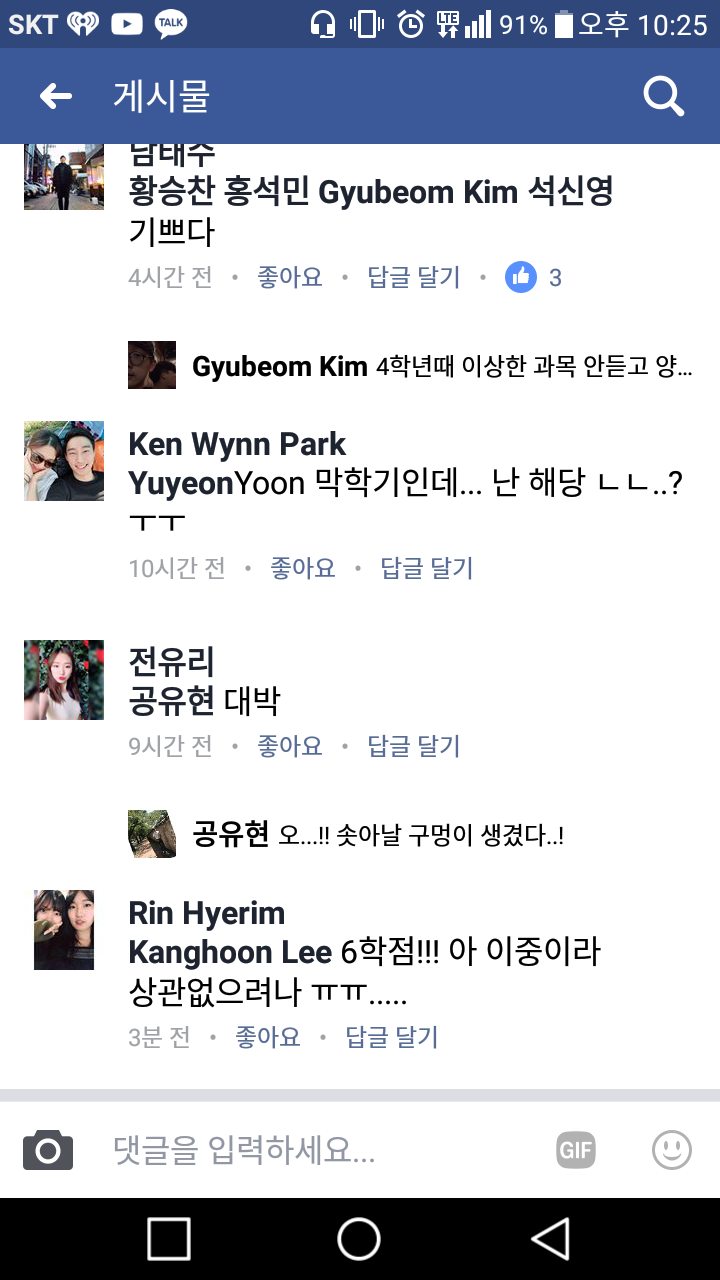Open the emoji smiley picker

tap(672, 1150)
